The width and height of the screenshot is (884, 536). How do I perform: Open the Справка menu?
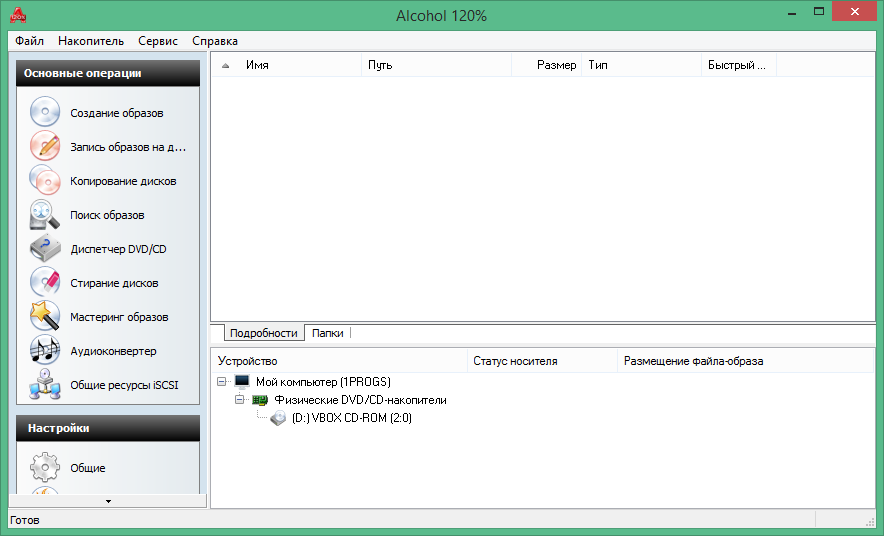pyautogui.click(x=215, y=41)
